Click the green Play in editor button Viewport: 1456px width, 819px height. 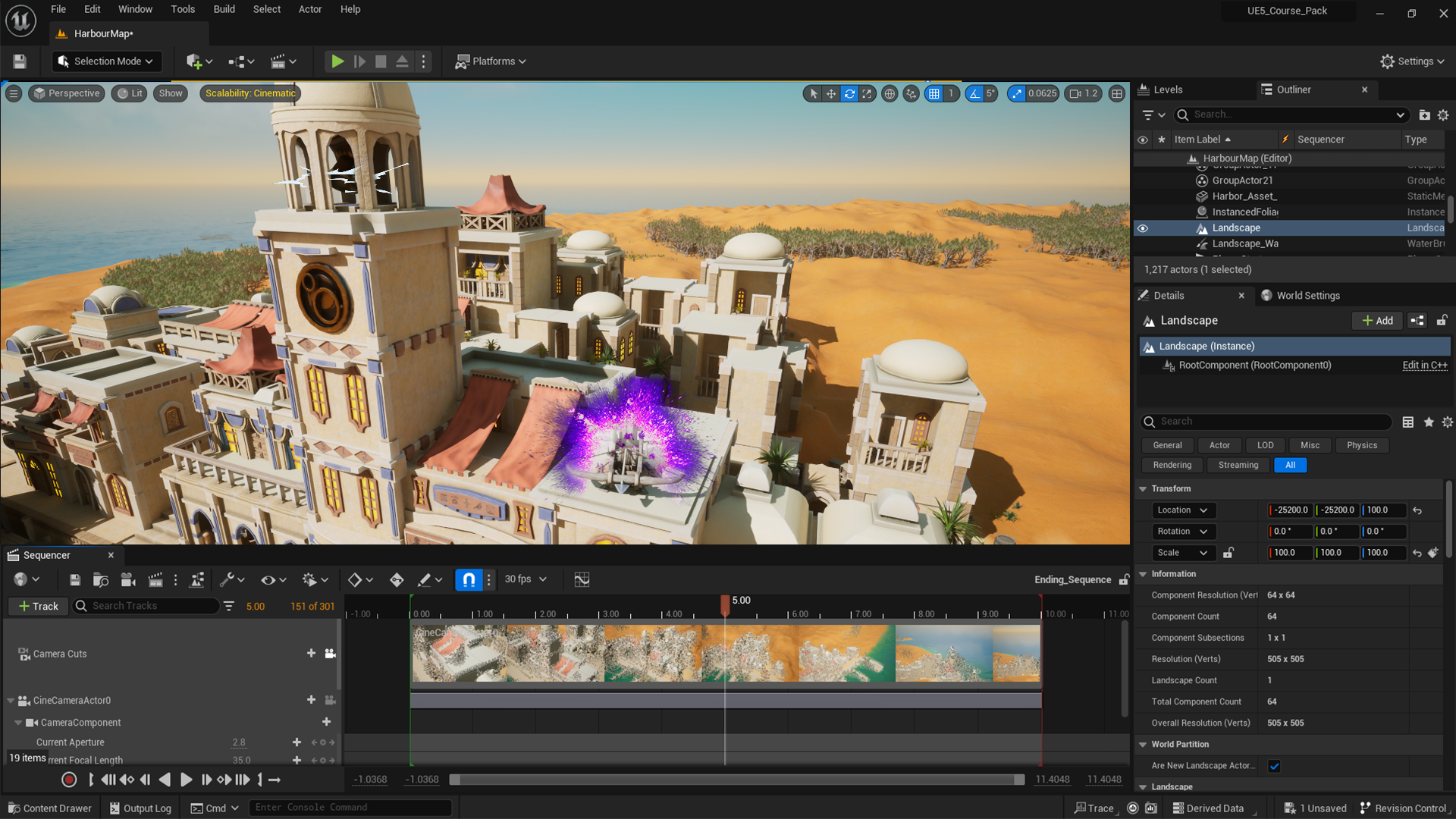point(337,61)
